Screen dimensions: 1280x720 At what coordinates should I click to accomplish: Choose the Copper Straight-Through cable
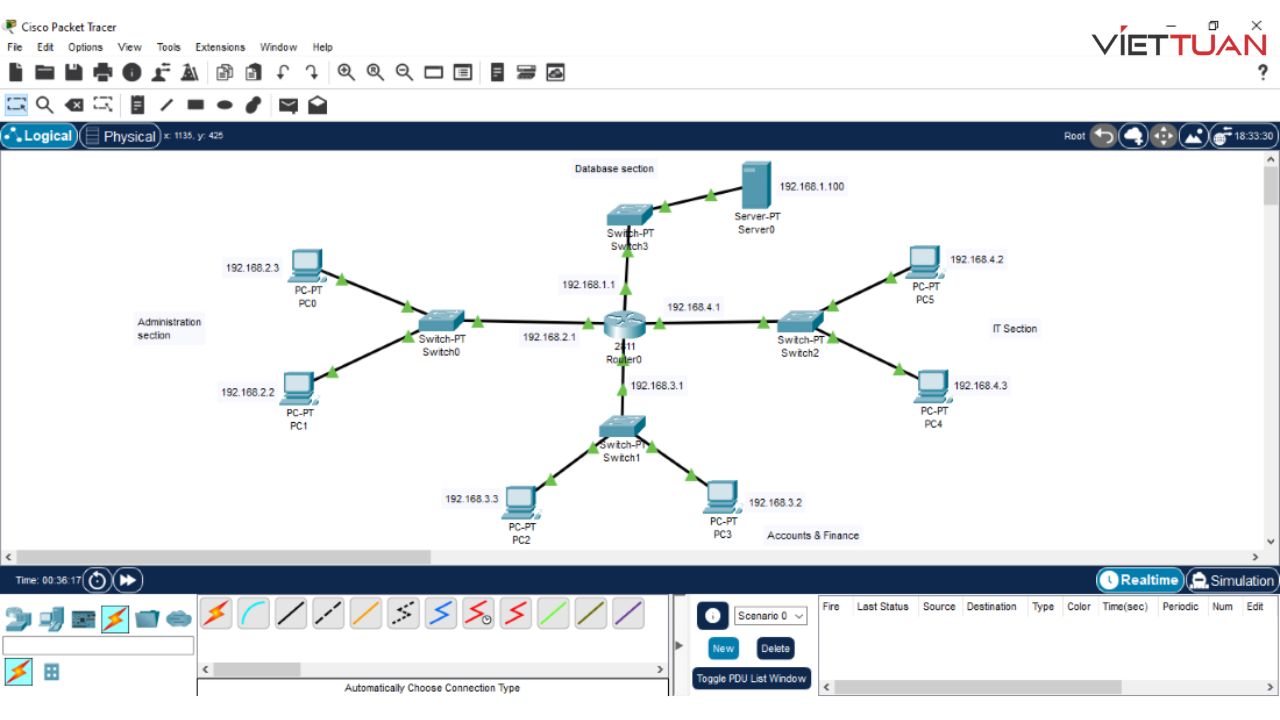click(290, 614)
